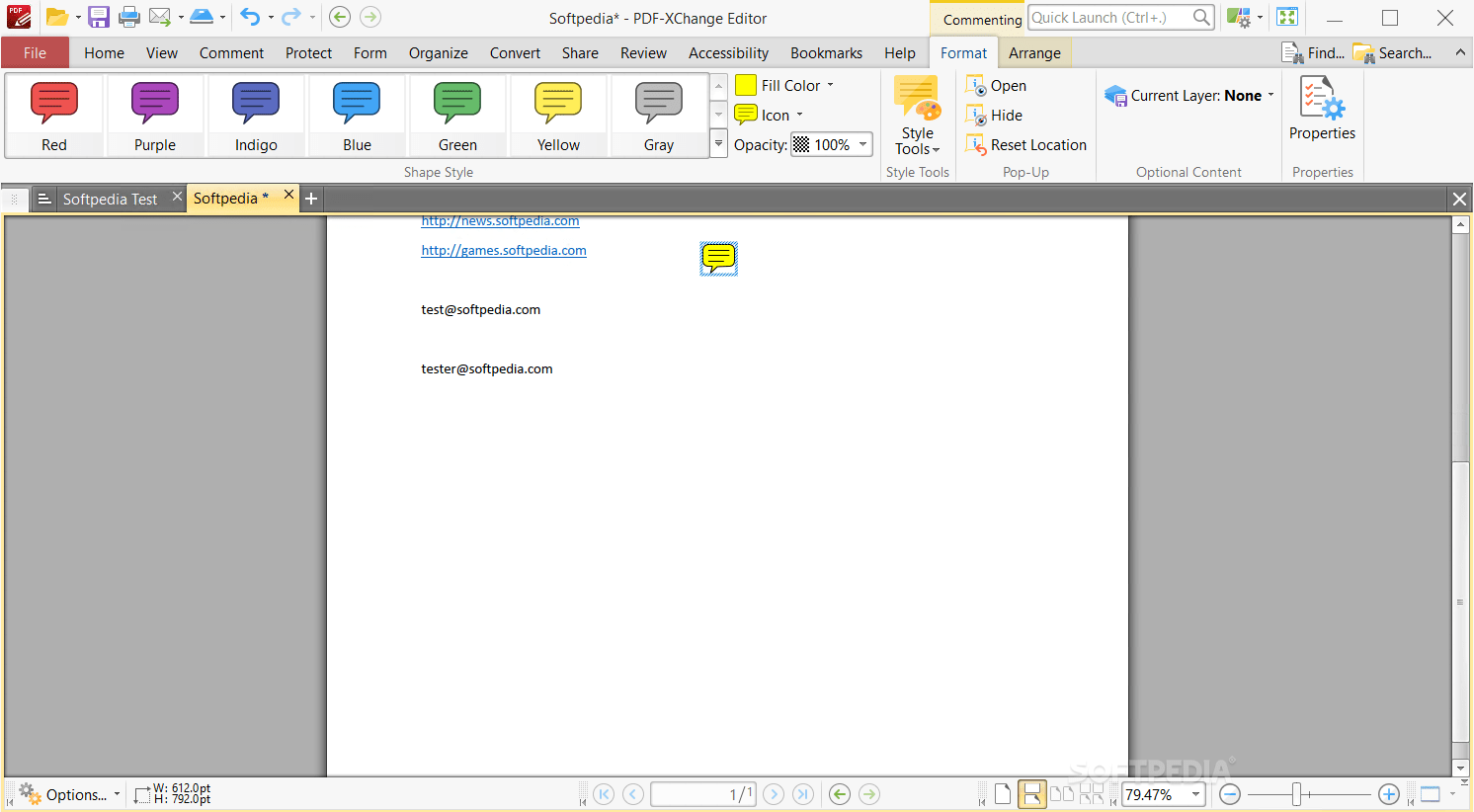Open the zoom percentage dropdown
This screenshot has height=812, width=1474.
point(1194,793)
